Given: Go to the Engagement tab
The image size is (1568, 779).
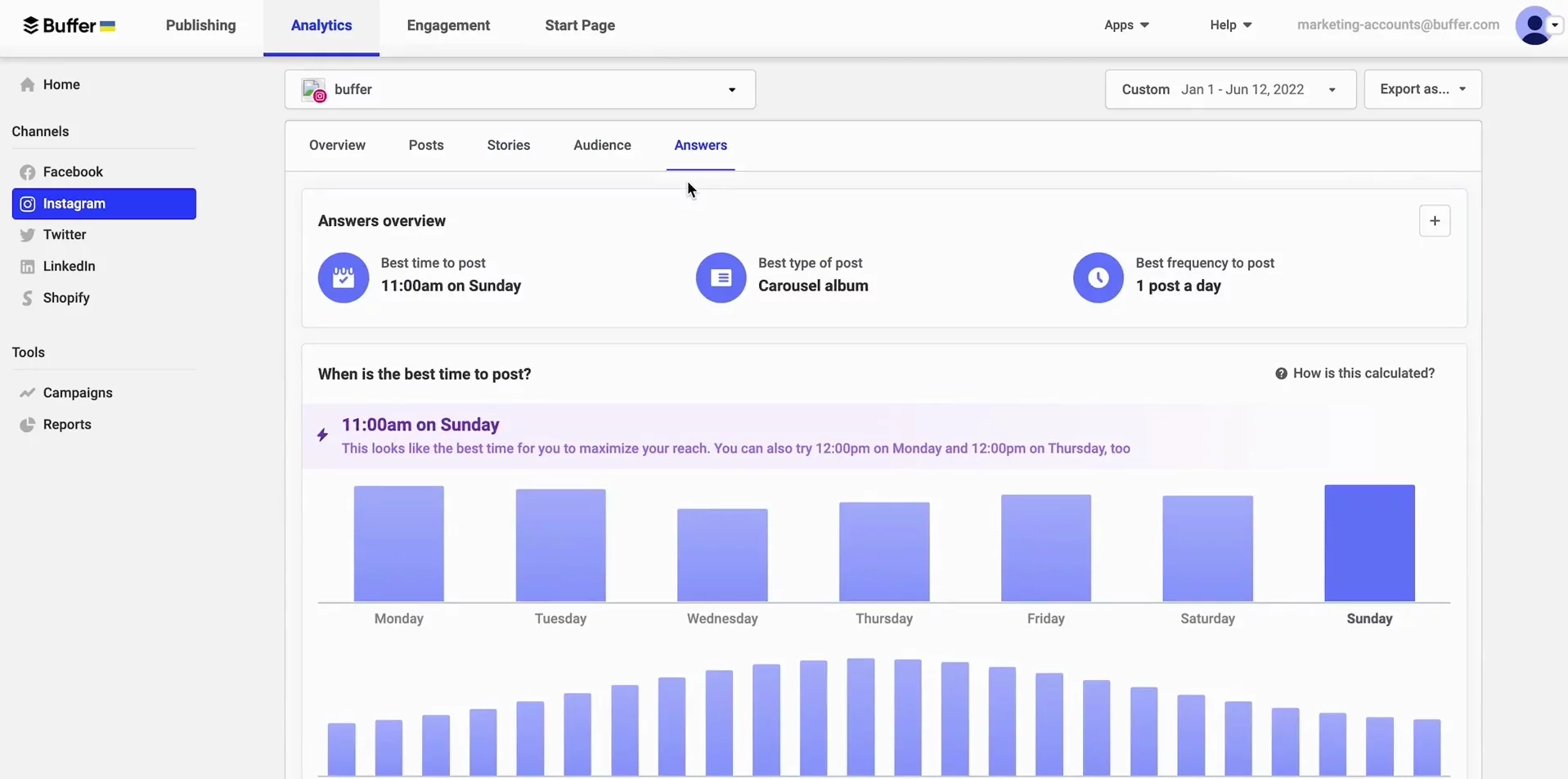Looking at the screenshot, I should point(448,25).
